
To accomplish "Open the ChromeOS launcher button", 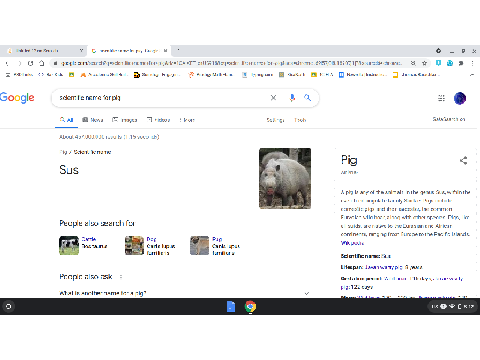I will (x=9, y=306).
